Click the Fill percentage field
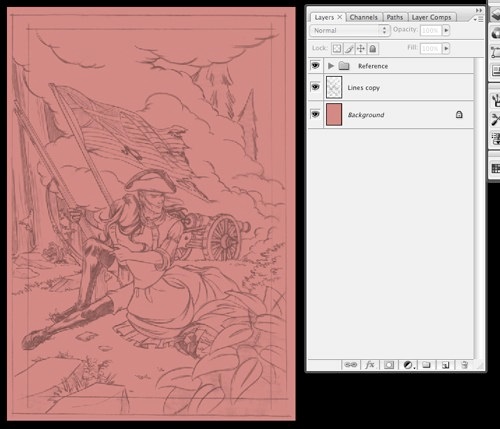The height and width of the screenshot is (429, 500). 430,49
